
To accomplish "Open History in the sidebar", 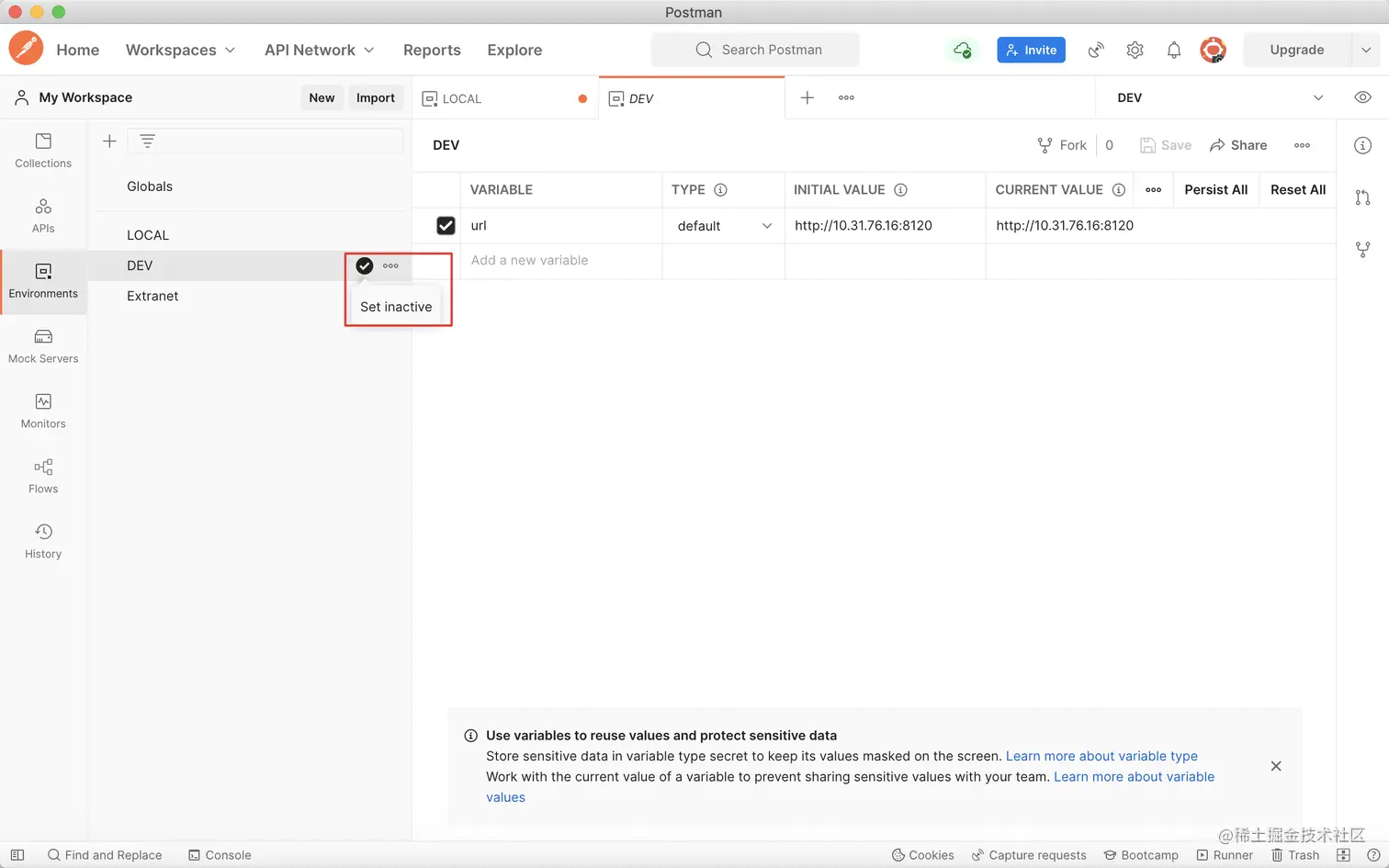I will click(x=43, y=542).
